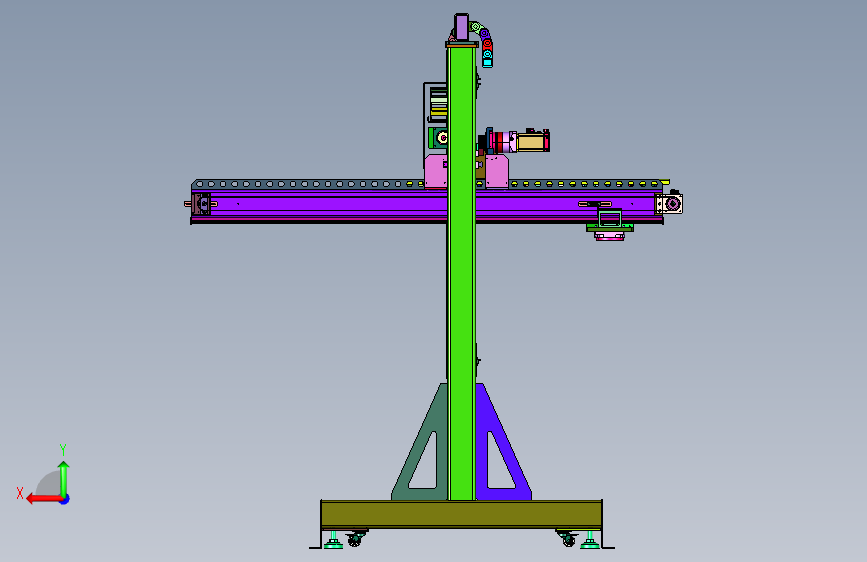Click the red X axis arrow
The image size is (867, 562).
[44, 499]
